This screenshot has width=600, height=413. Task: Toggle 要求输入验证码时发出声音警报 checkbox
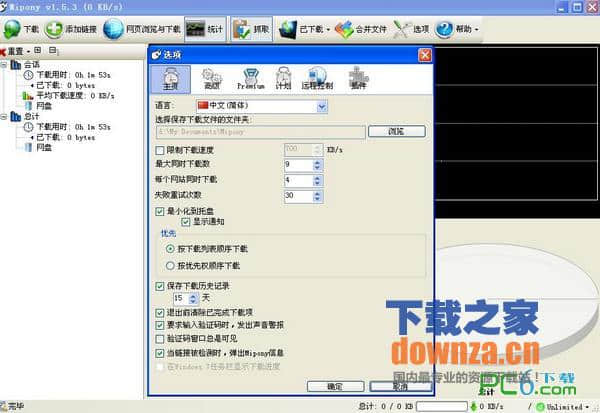tap(160, 325)
